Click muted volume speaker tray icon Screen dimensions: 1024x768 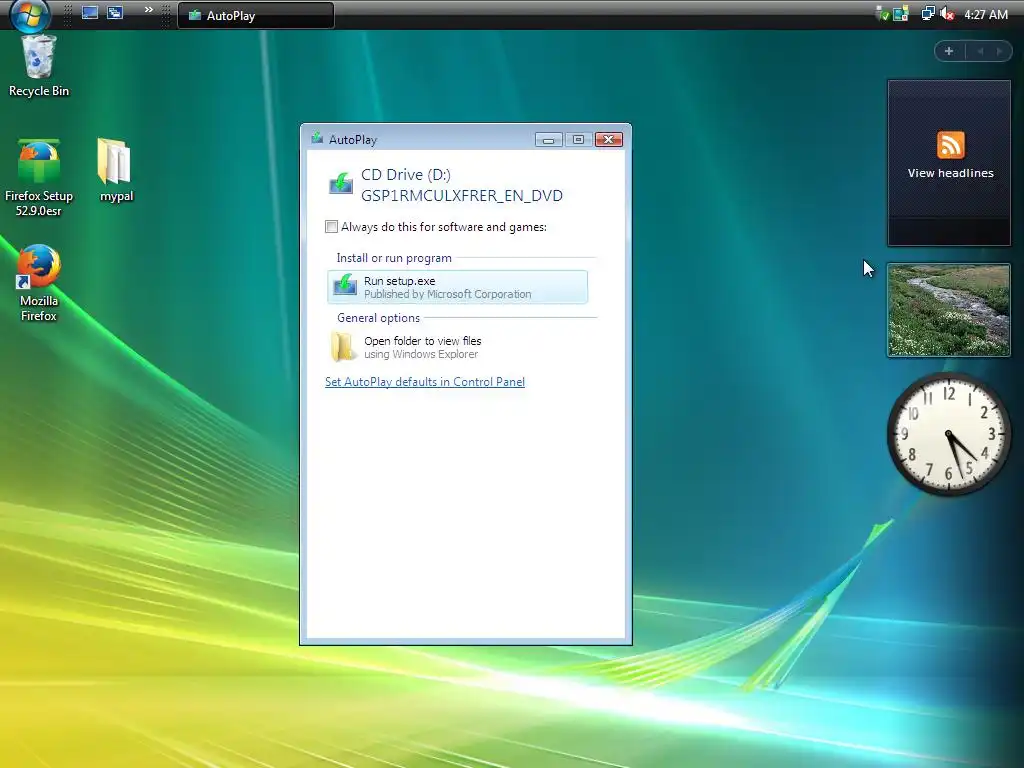(947, 14)
